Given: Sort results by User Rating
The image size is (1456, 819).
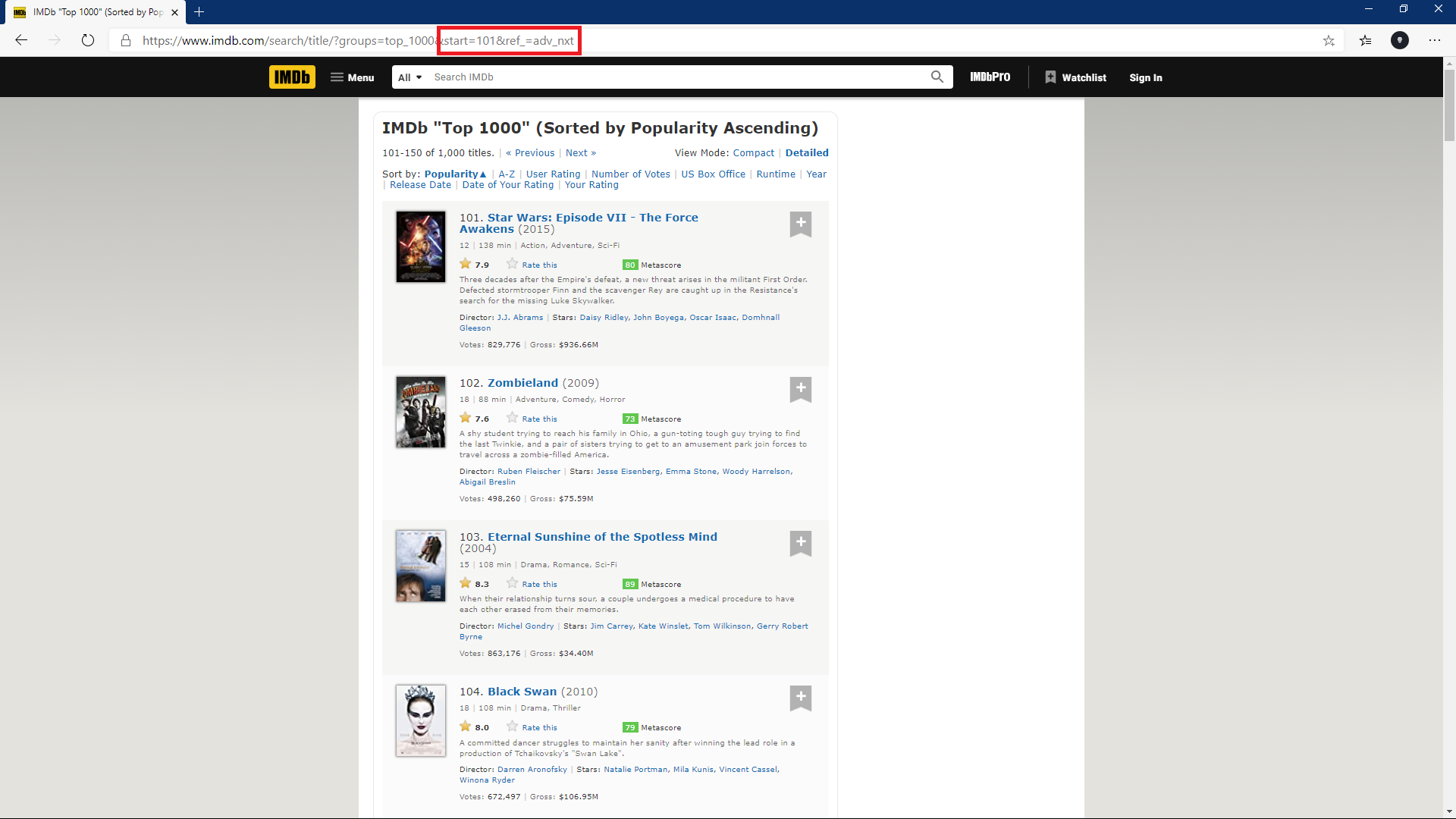Looking at the screenshot, I should [x=553, y=174].
